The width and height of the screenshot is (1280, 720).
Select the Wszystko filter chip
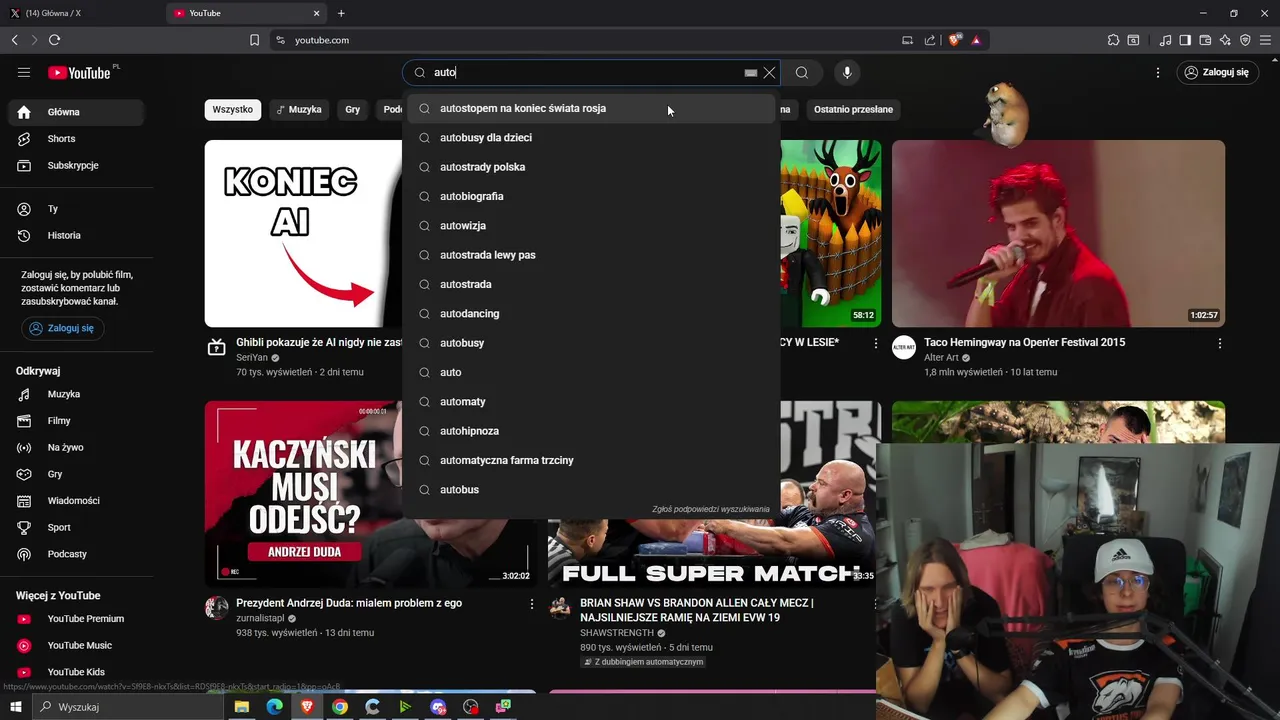(233, 109)
